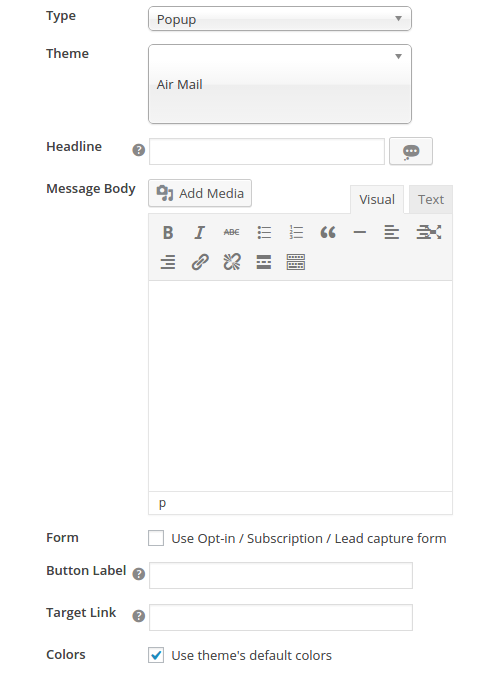499x683 pixels.
Task: Insert horizontal line
Action: pyautogui.click(x=360, y=233)
